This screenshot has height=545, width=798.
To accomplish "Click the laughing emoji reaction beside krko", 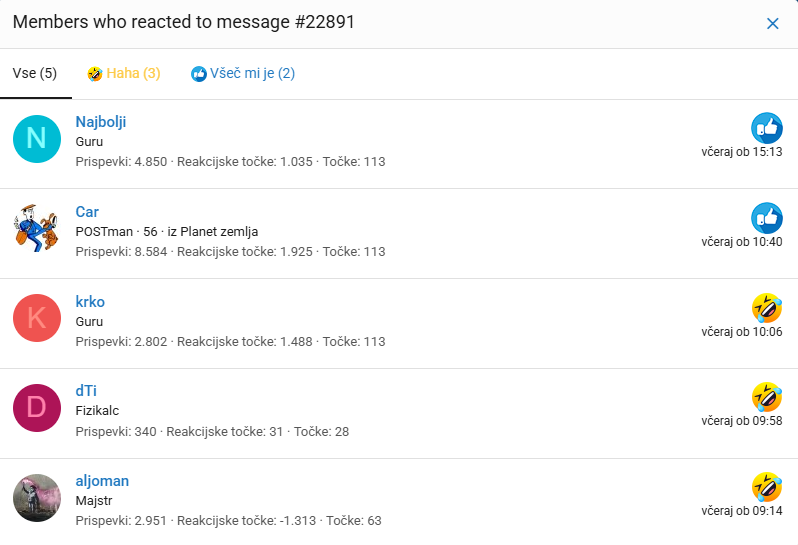I will [x=767, y=308].
